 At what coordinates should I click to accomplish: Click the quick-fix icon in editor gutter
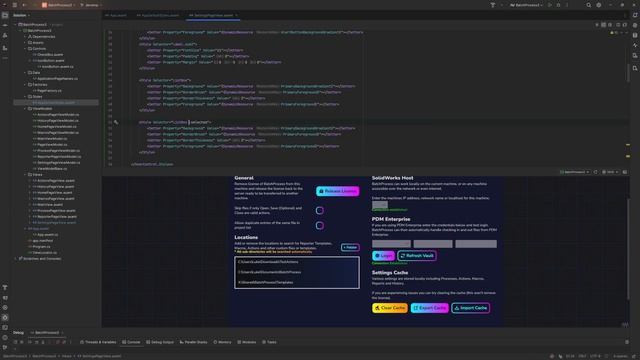[x=116, y=122]
